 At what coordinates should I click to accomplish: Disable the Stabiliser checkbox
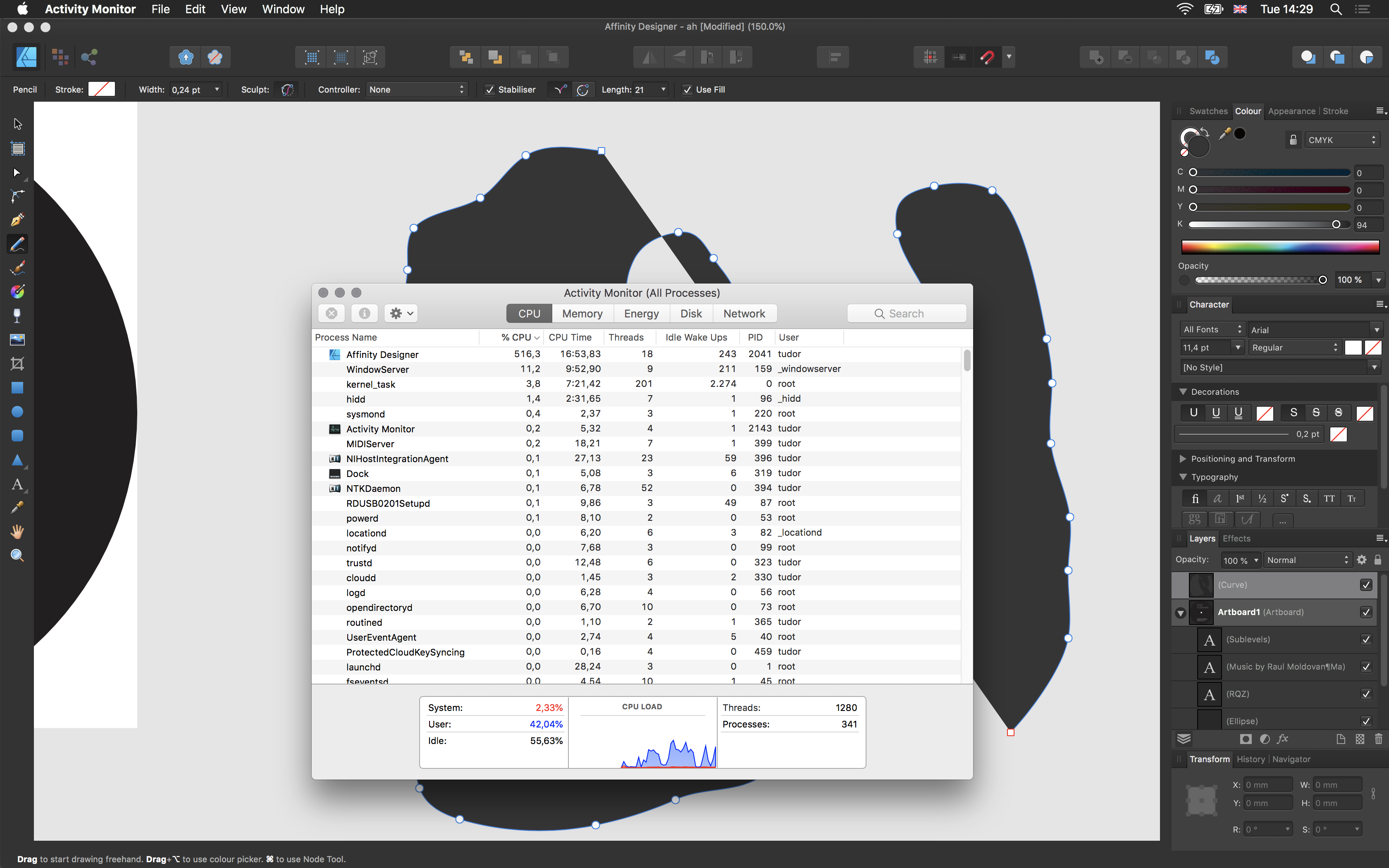489,90
